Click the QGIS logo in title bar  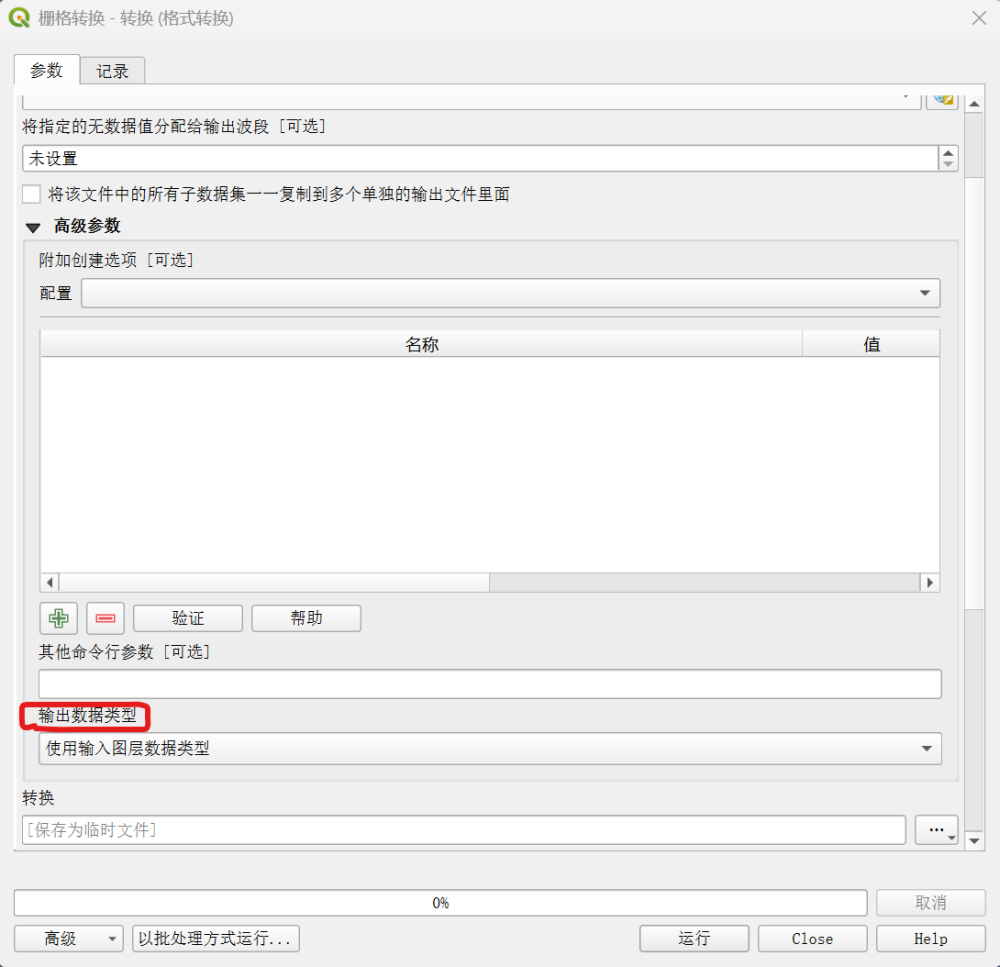pyautogui.click(x=18, y=18)
